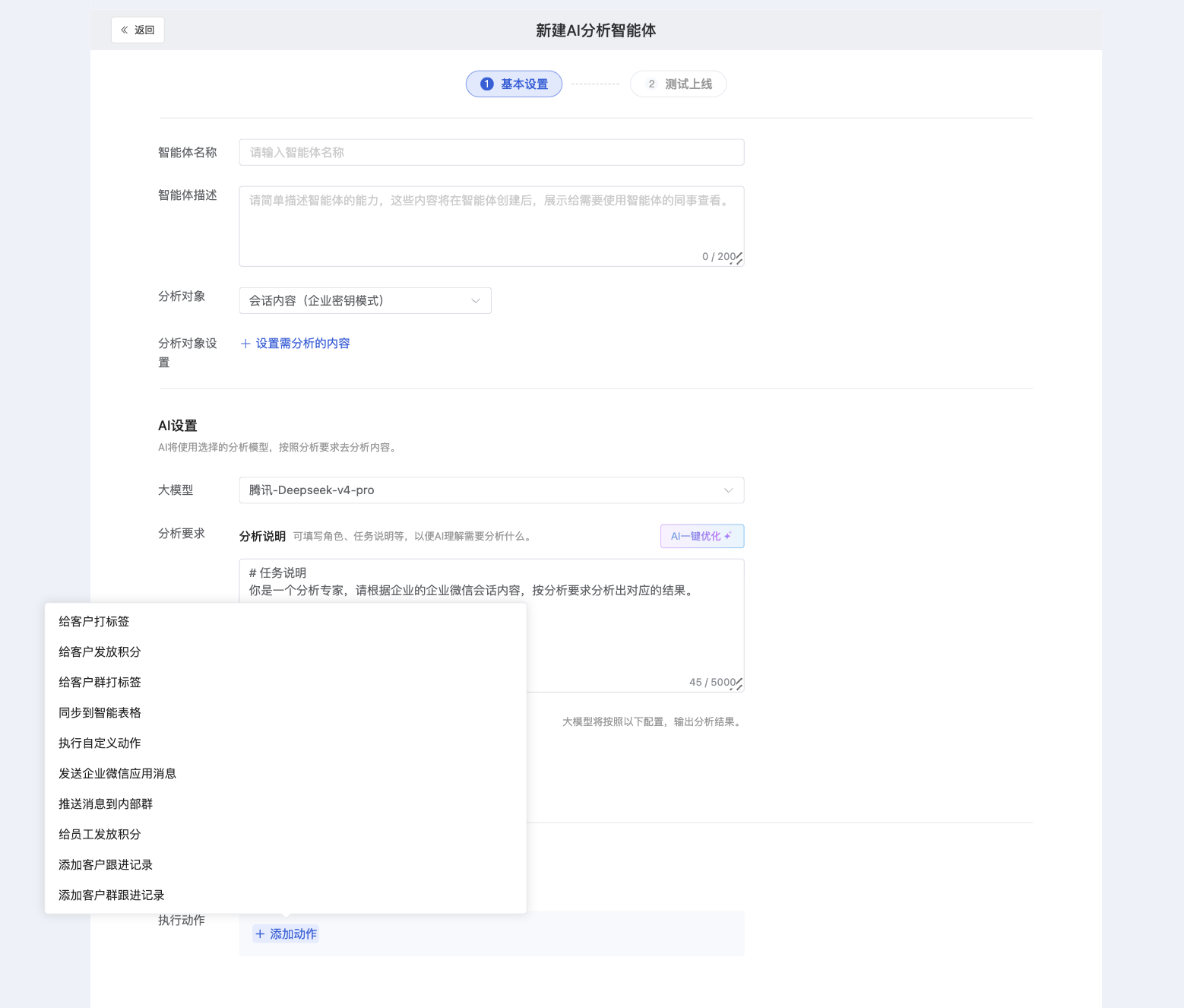Screen dimensions: 1184x1008
Task: Choose 执行自定义动作 menu item
Action: [x=286, y=743]
